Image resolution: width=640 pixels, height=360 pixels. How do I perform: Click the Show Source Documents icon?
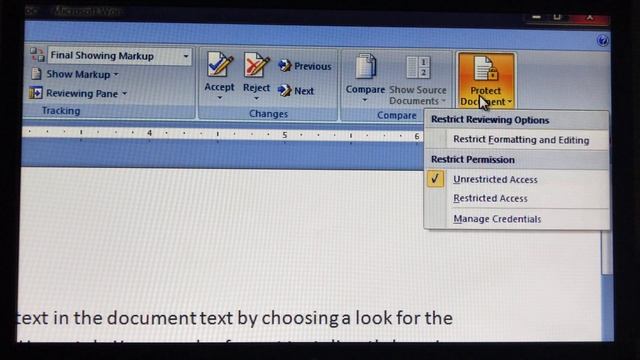[x=418, y=67]
